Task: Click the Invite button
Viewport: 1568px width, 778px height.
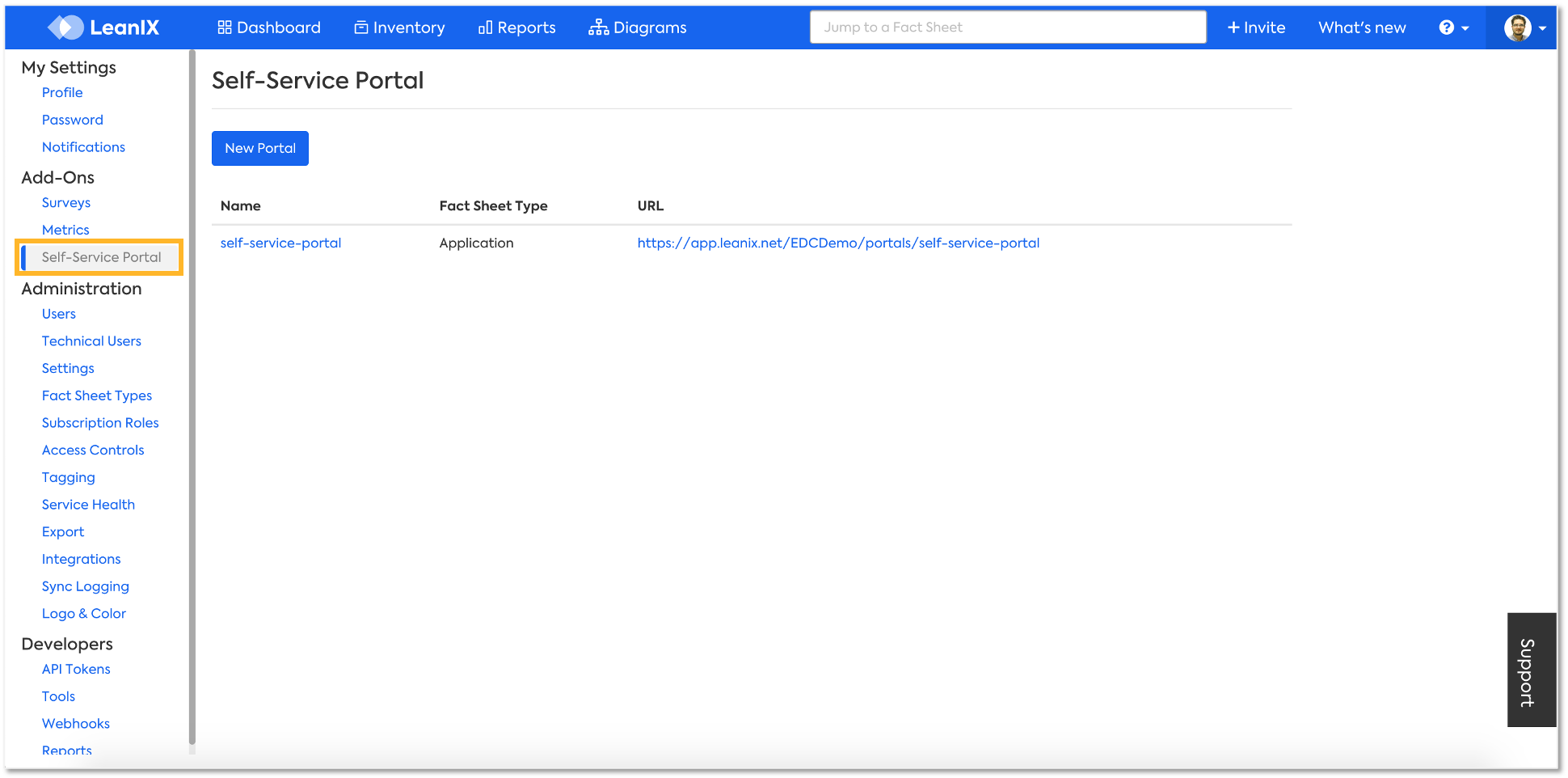Action: 1256,27
